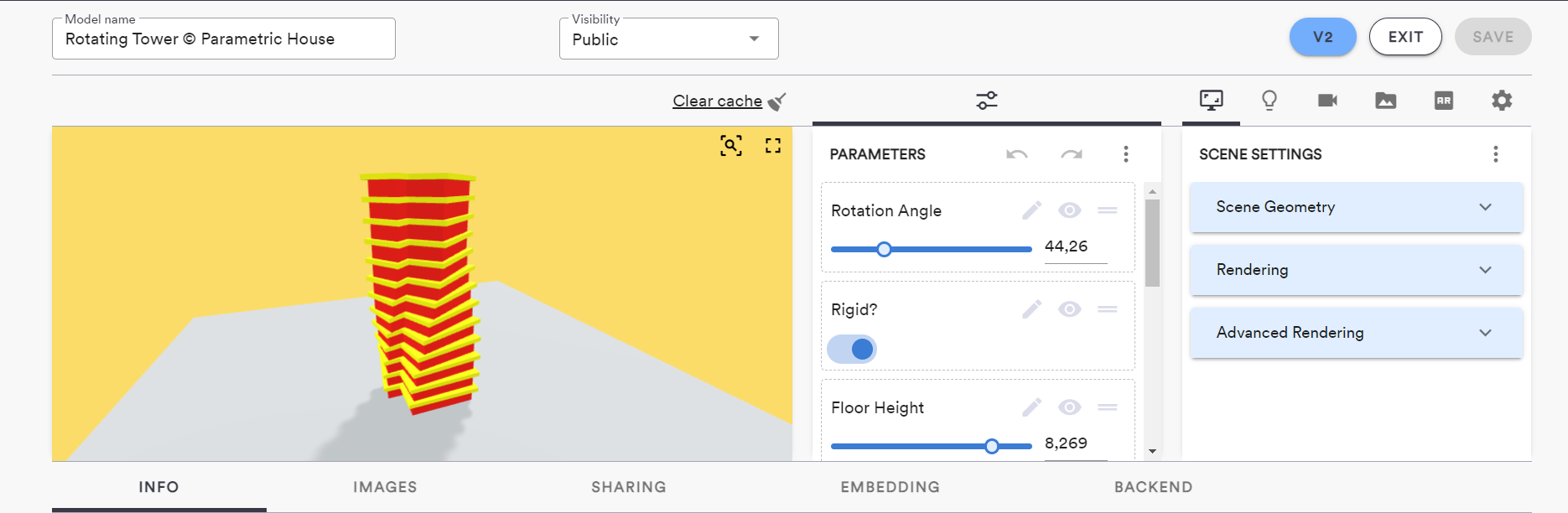Open the light settings bulb icon
This screenshot has width=1568, height=513.
click(x=1269, y=101)
